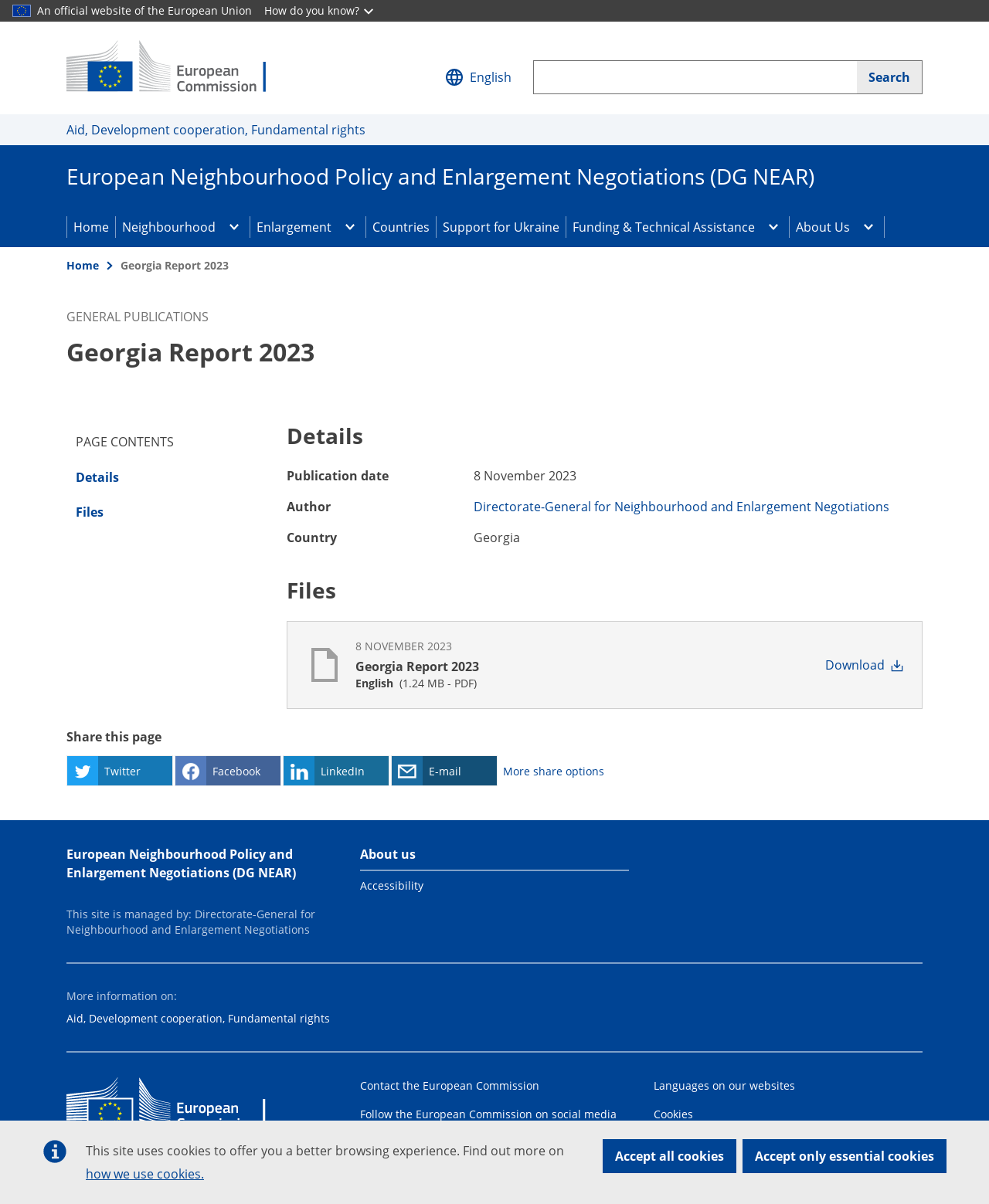Click the Search button
Screen dimensions: 989x1204
[889, 77]
